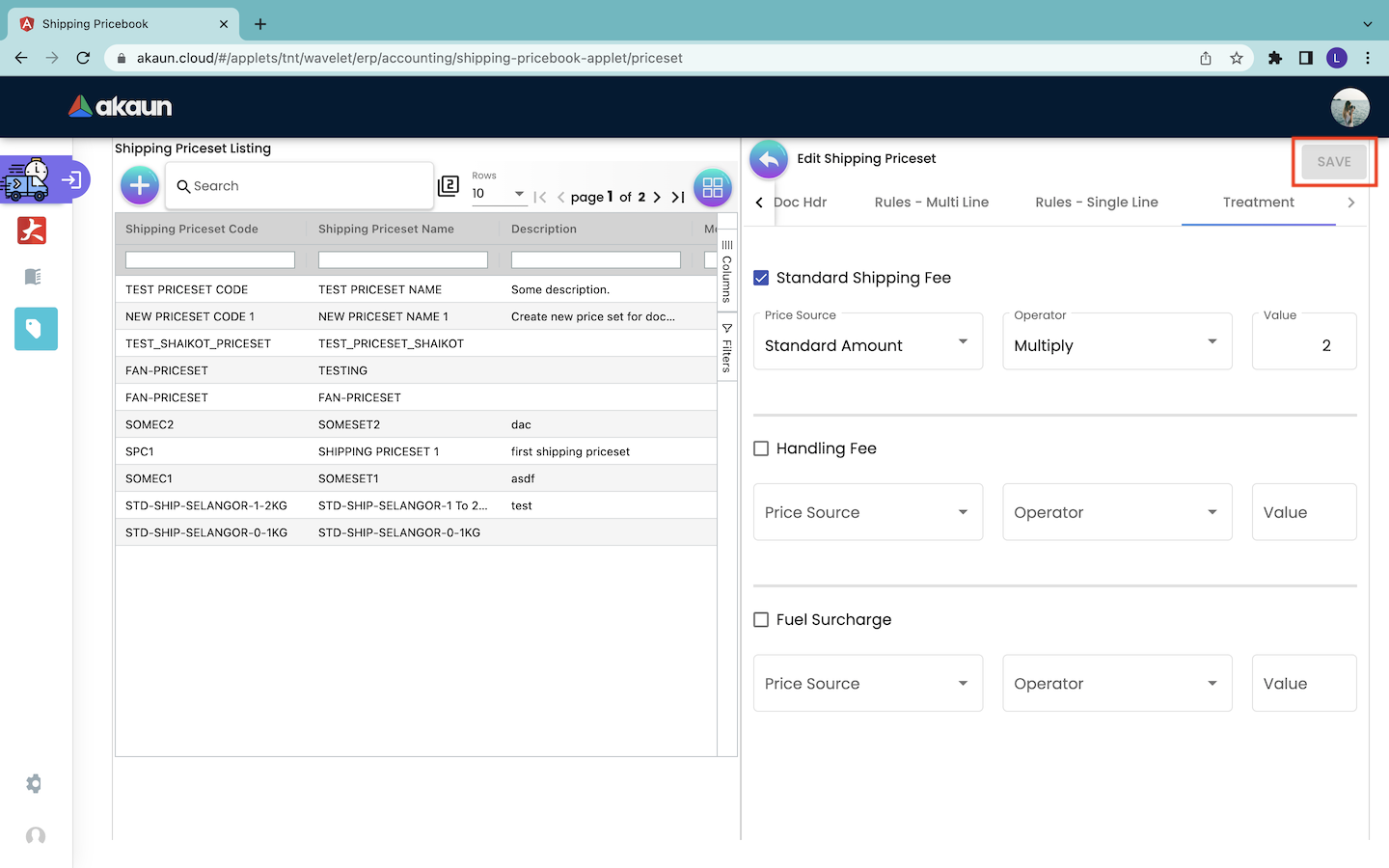Image resolution: width=1389 pixels, height=868 pixels.
Task: Switch to Rules - Single Line tab
Action: coord(1096,203)
